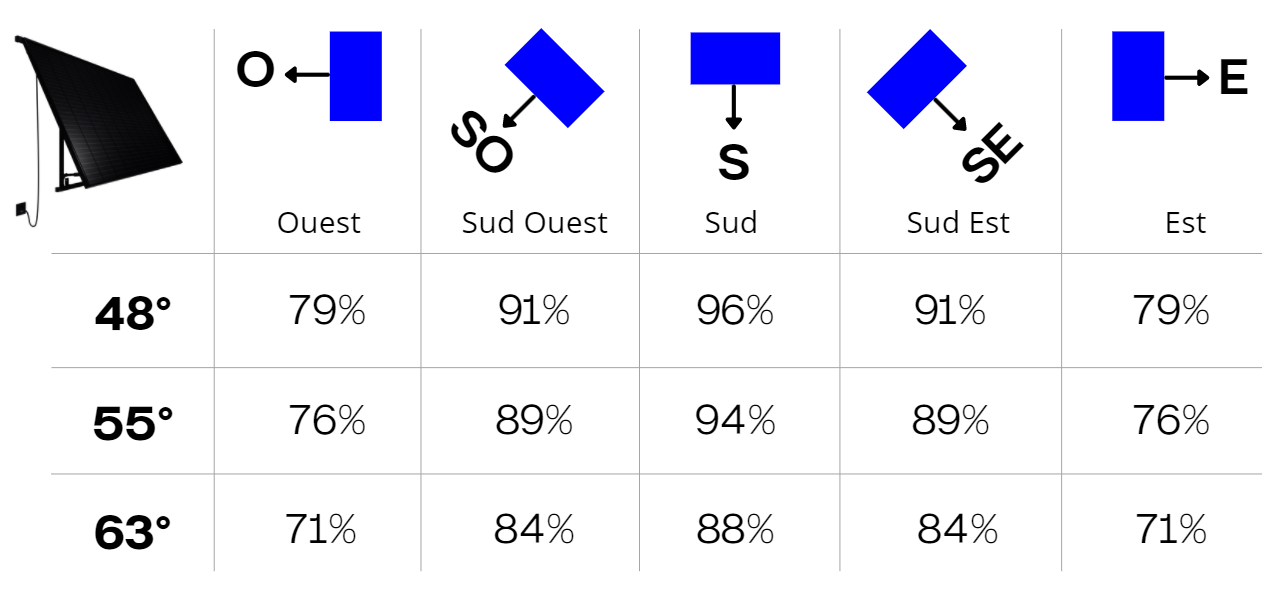Click the 55° tilt row label
Screen dimensions: 1280x600
point(133,424)
